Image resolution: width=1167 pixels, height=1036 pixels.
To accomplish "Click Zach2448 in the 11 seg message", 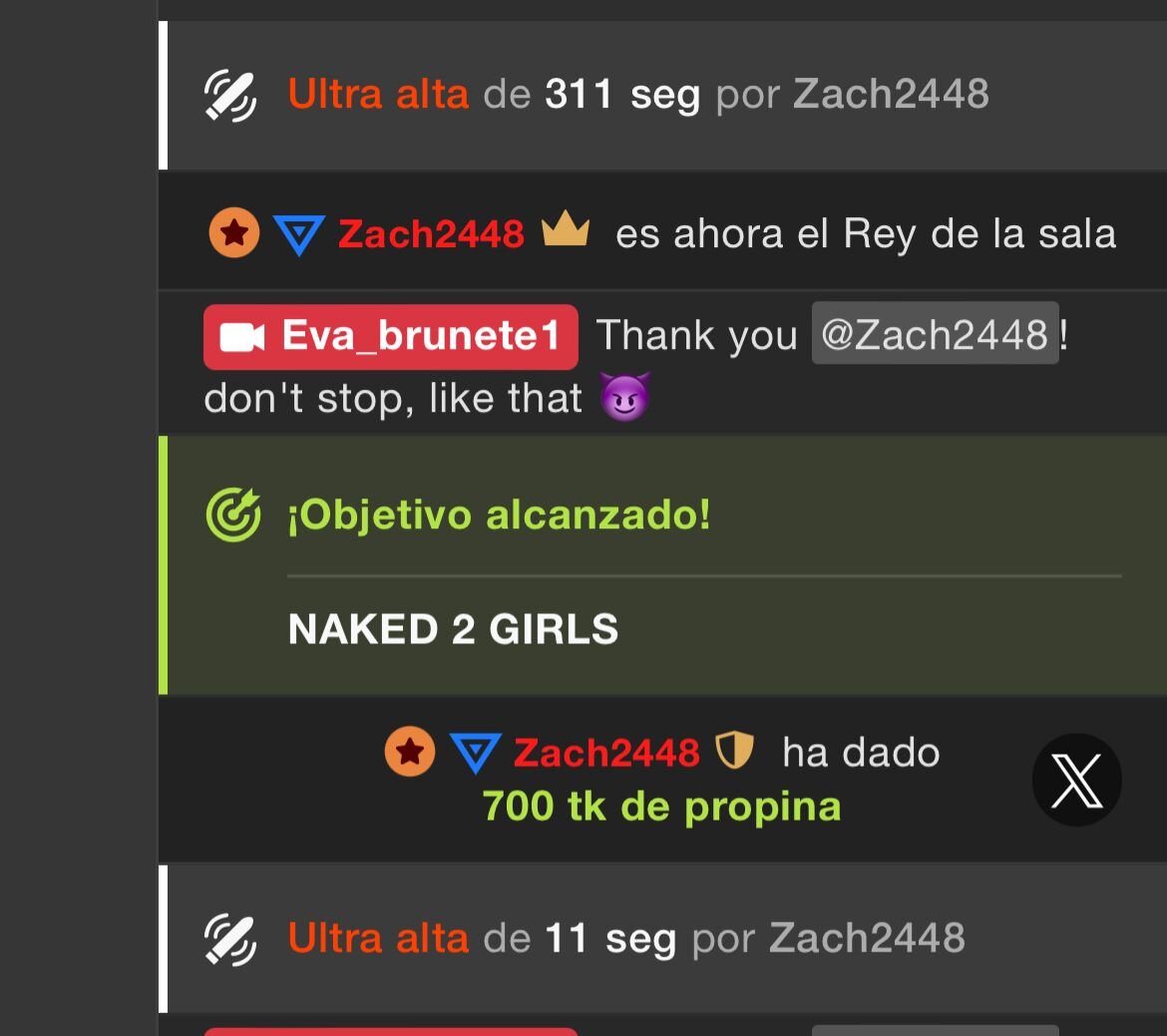I will tap(867, 937).
